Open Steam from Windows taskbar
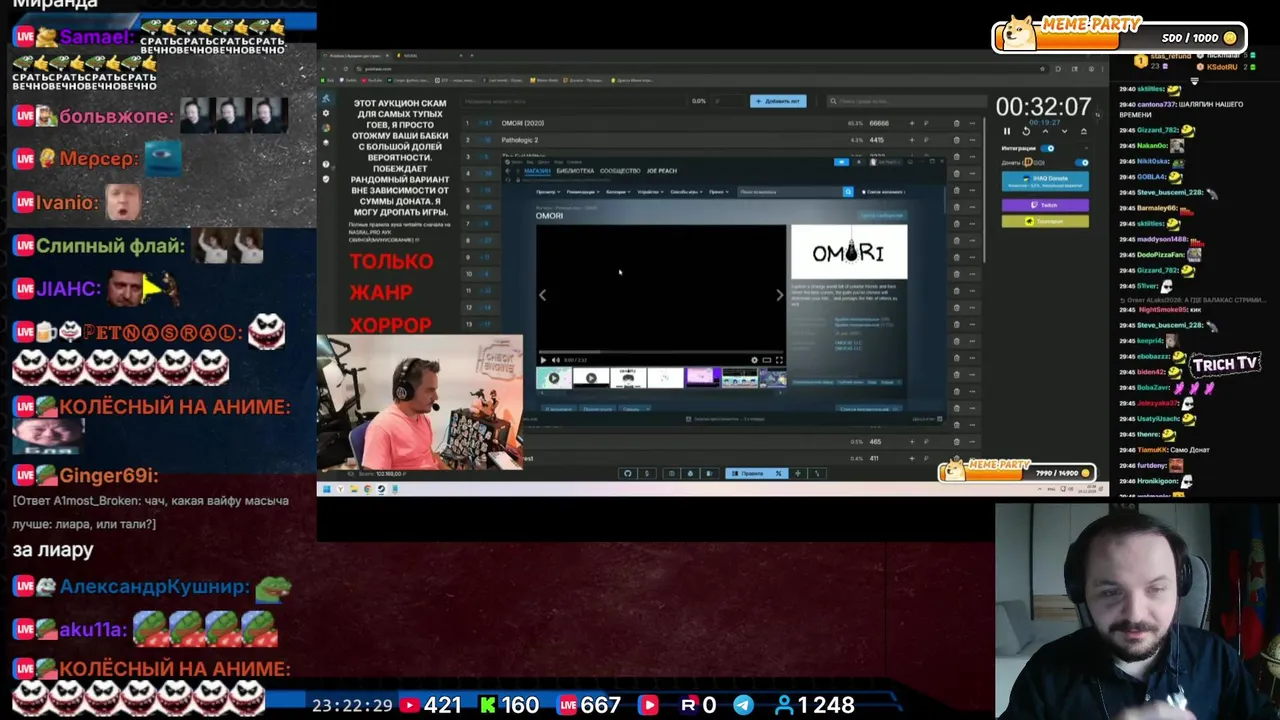Image resolution: width=1280 pixels, height=720 pixels. point(381,489)
